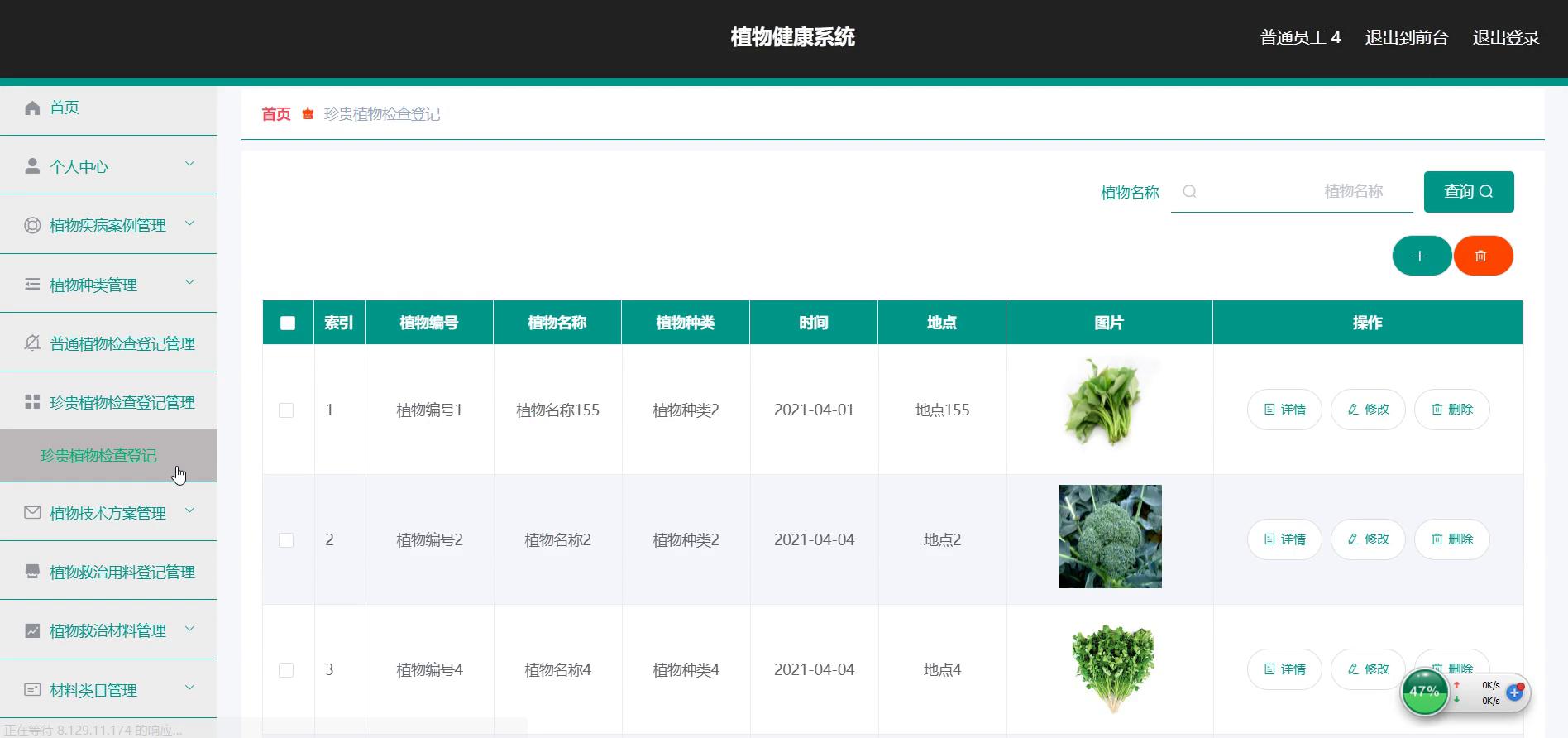Click the 查询 search button
Image resolution: width=1568 pixels, height=738 pixels.
[x=1468, y=192]
